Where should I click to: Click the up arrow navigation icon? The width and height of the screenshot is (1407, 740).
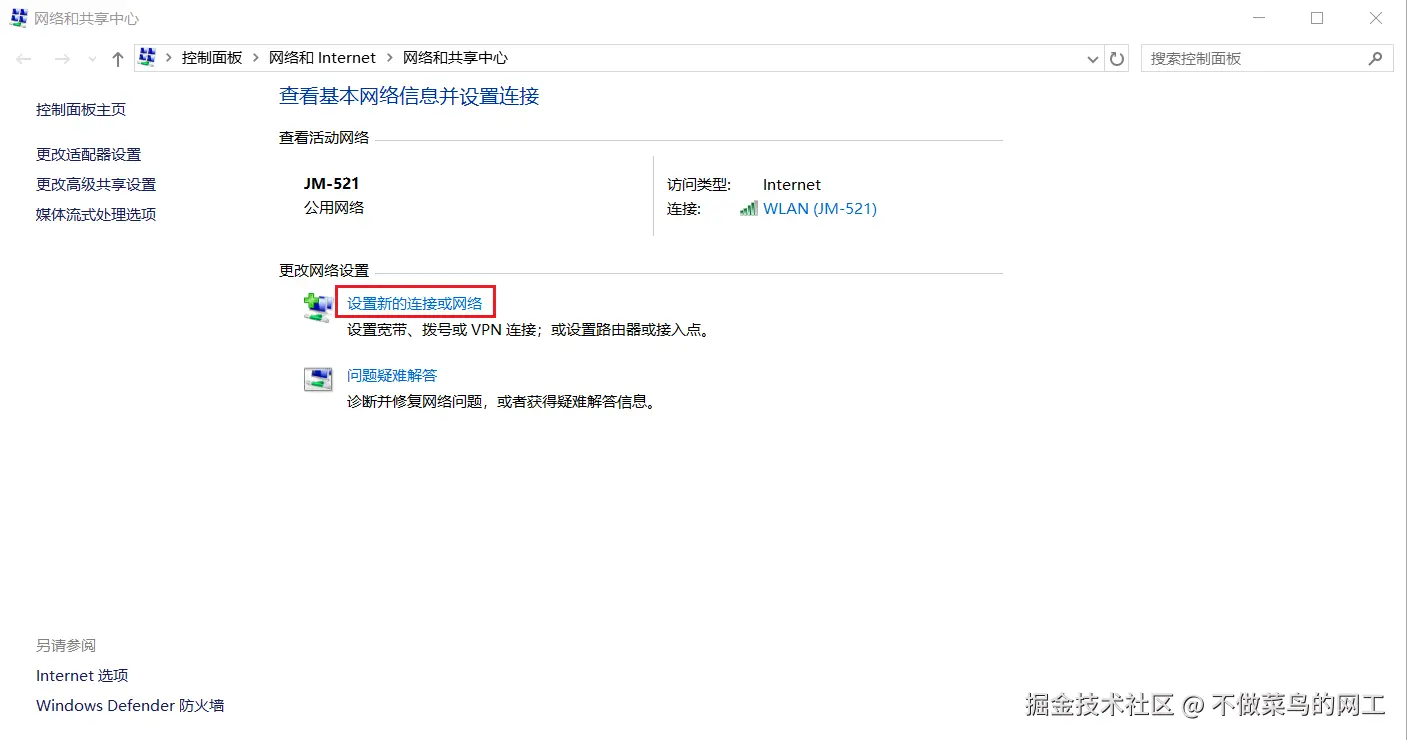tap(117, 58)
